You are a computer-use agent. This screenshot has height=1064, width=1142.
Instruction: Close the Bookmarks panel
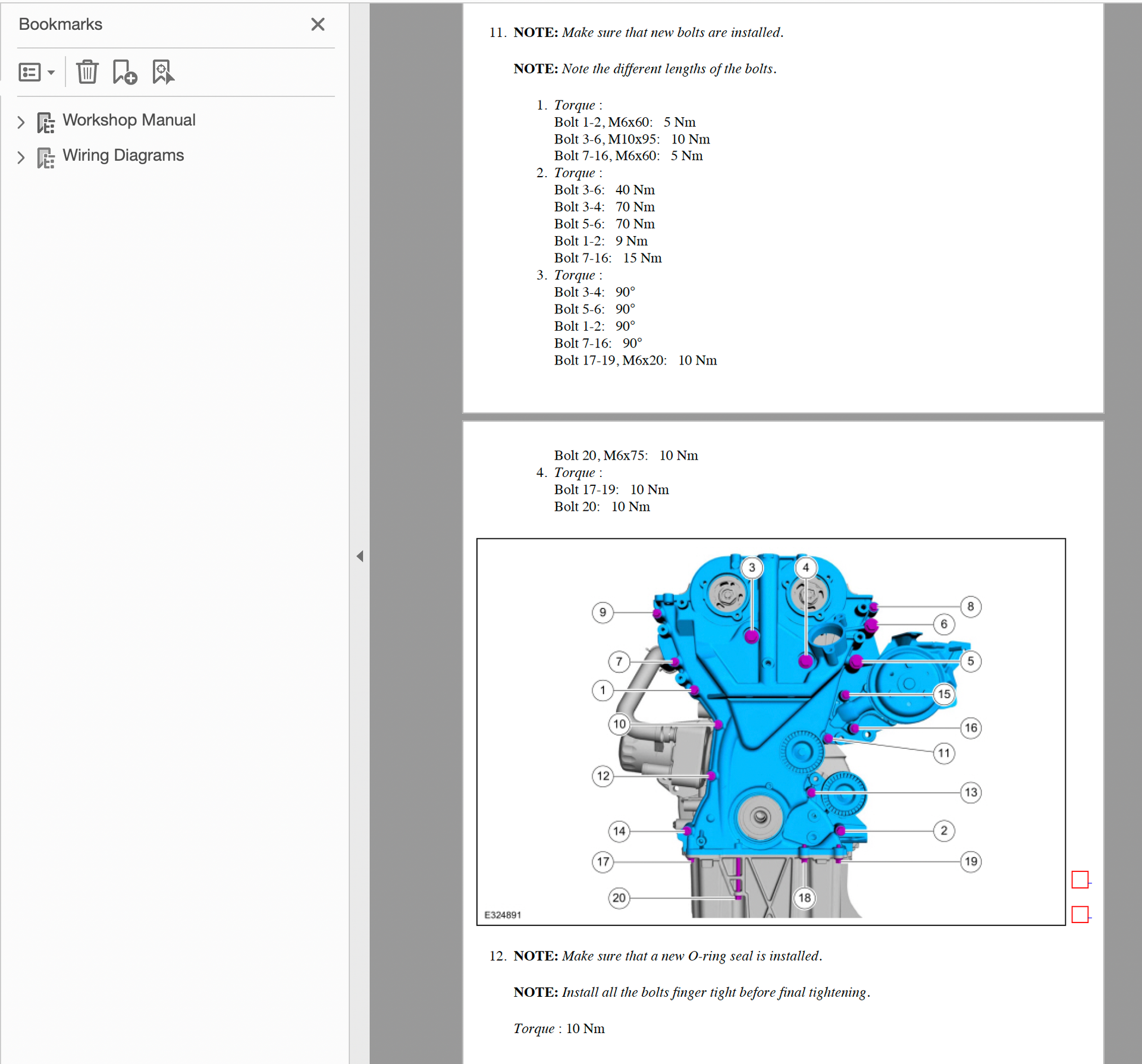click(x=318, y=24)
